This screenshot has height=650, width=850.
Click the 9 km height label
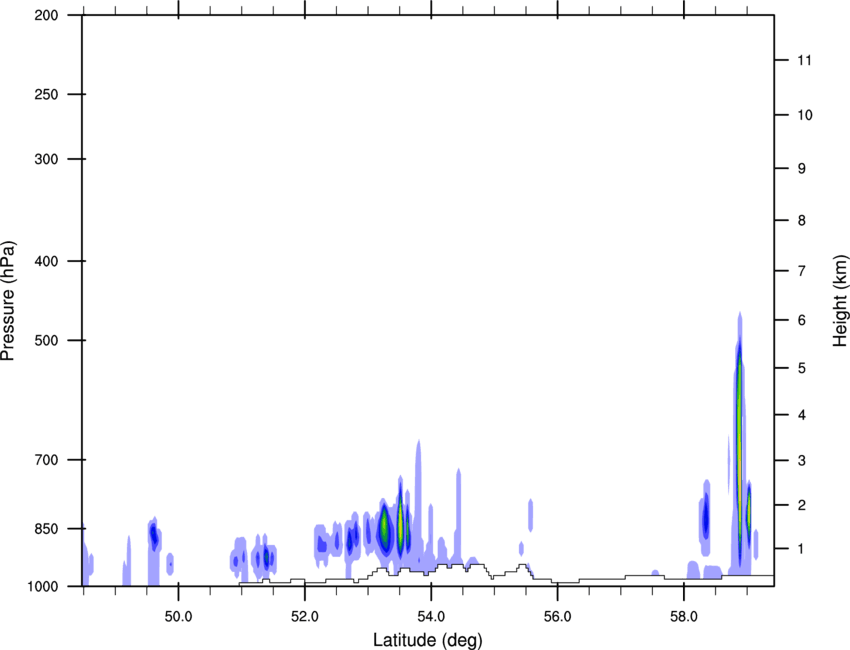tap(802, 169)
